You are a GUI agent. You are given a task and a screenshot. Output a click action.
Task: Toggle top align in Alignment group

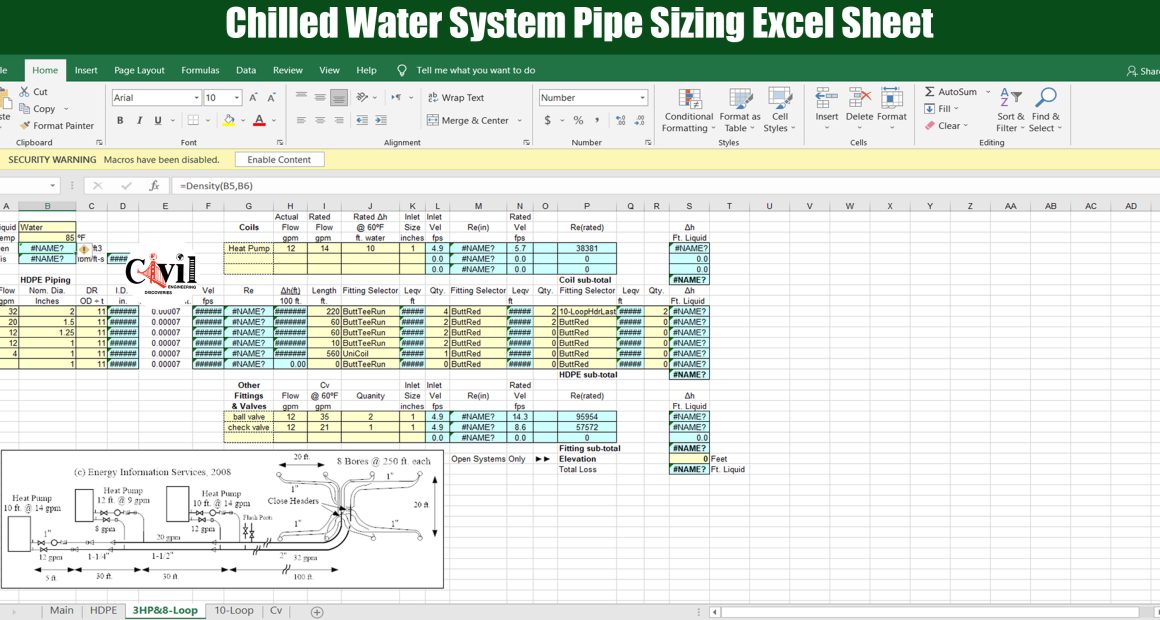tap(301, 97)
